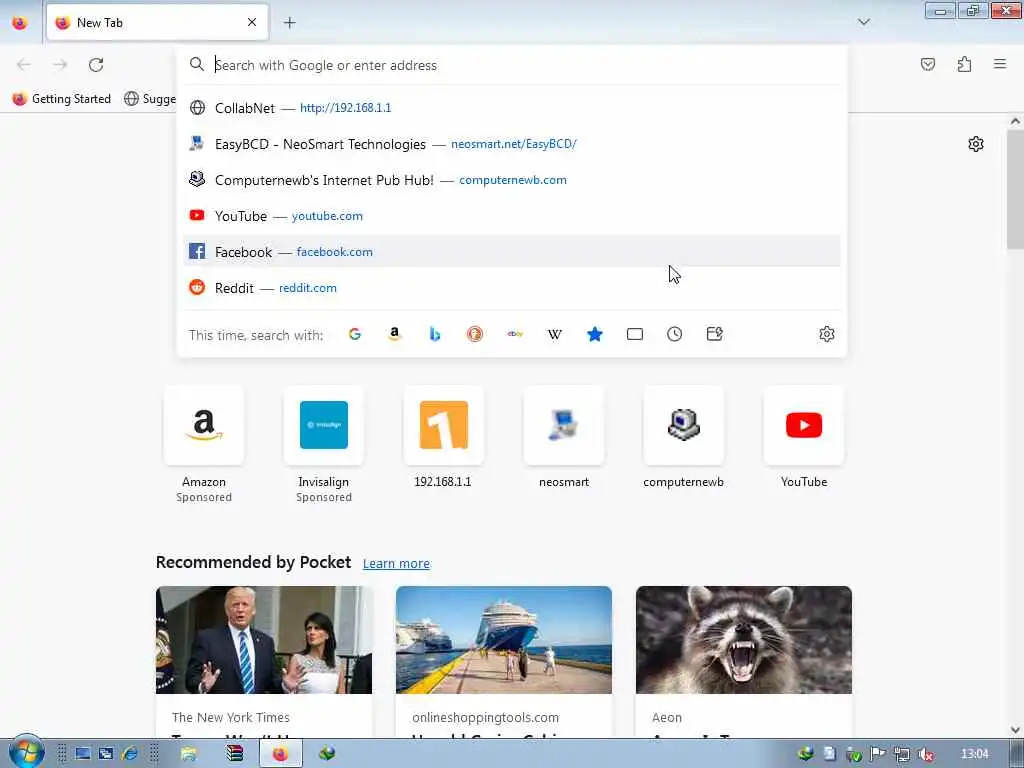Open the Save to Pocket button

pos(928,64)
